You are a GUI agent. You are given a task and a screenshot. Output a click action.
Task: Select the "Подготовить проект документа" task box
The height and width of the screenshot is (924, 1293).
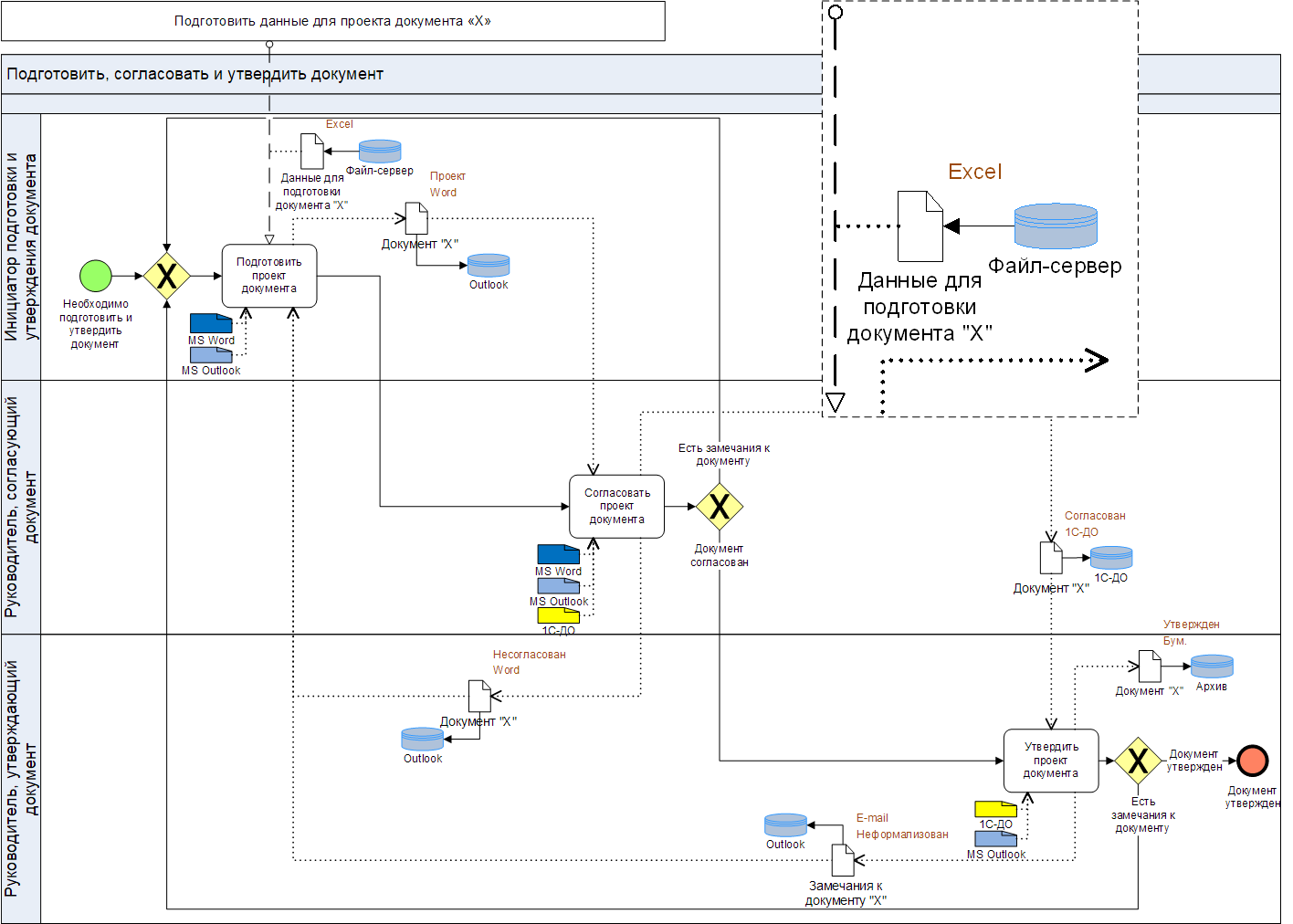pyautogui.click(x=269, y=276)
